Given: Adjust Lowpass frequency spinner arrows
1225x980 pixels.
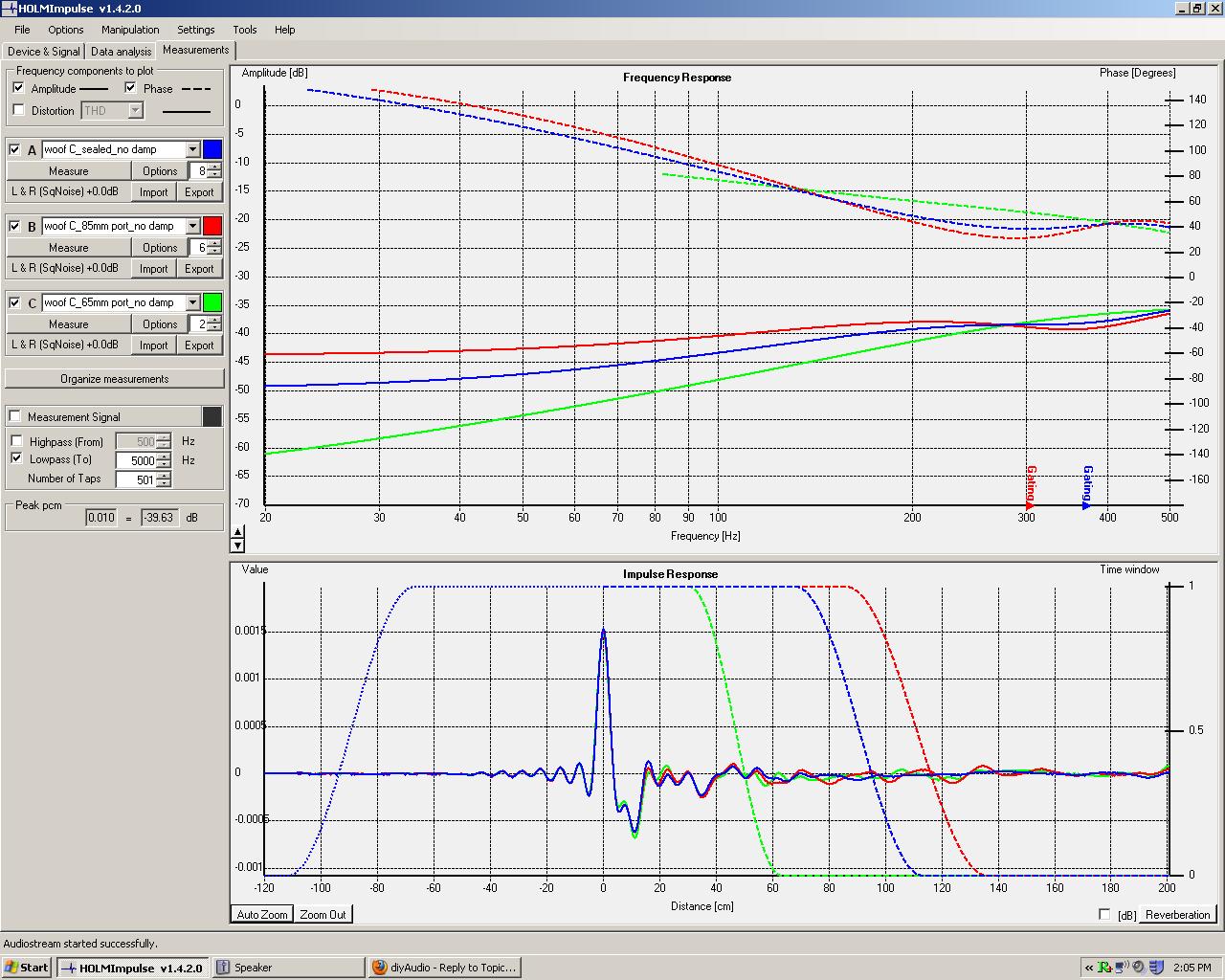Looking at the screenshot, I should pos(164,460).
